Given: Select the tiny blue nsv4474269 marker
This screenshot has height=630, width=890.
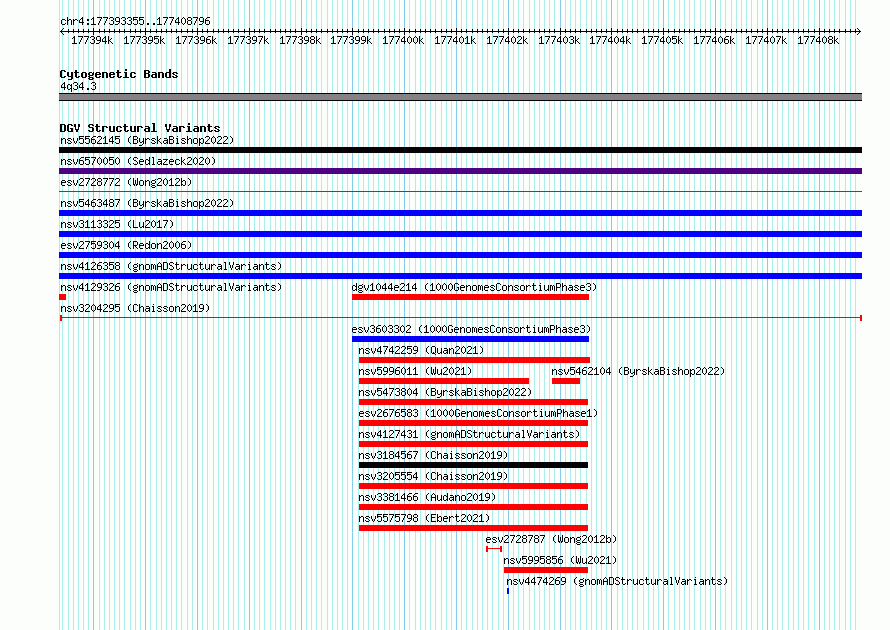Looking at the screenshot, I should coord(508,591).
